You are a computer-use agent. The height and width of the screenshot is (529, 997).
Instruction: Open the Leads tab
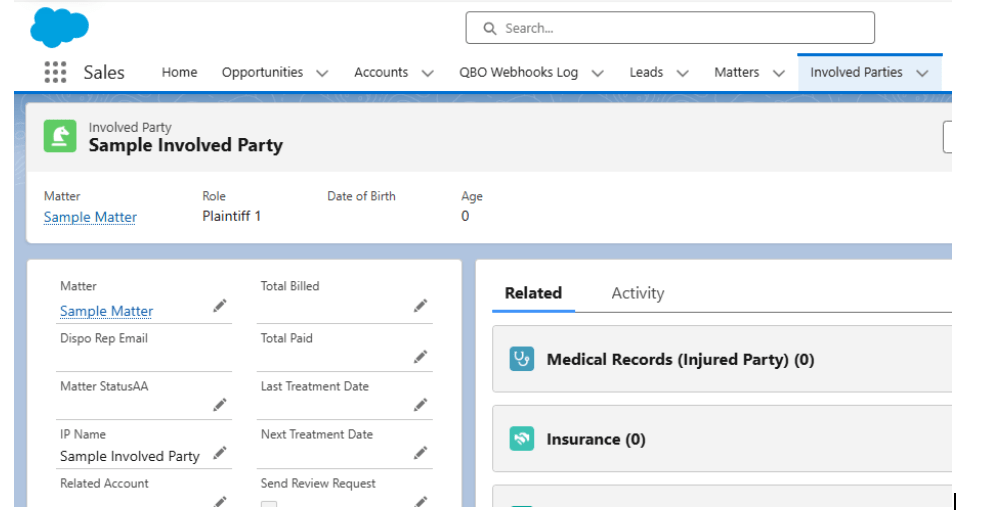click(646, 72)
